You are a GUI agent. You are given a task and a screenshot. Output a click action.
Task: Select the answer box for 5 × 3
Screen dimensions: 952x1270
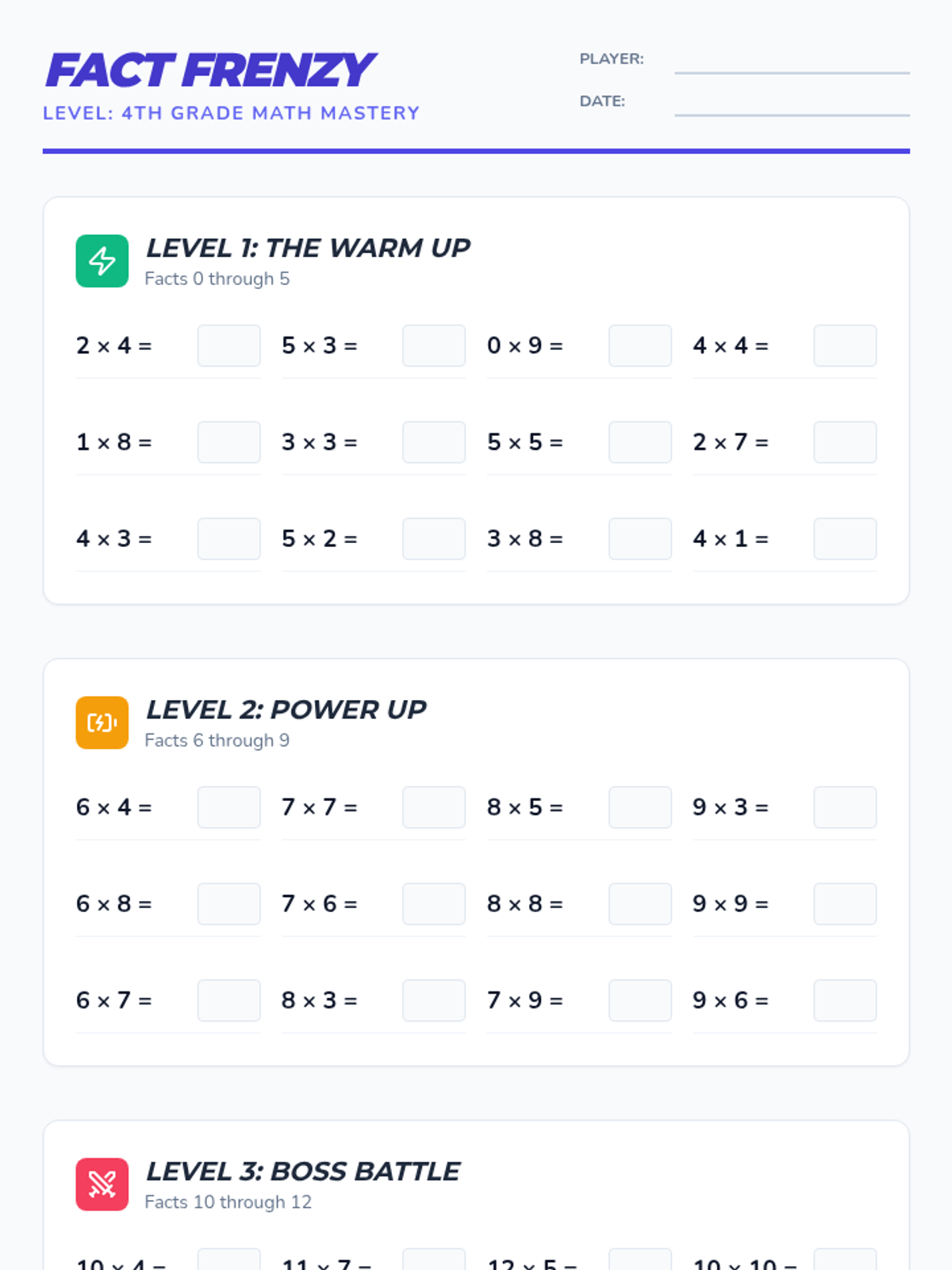click(433, 345)
